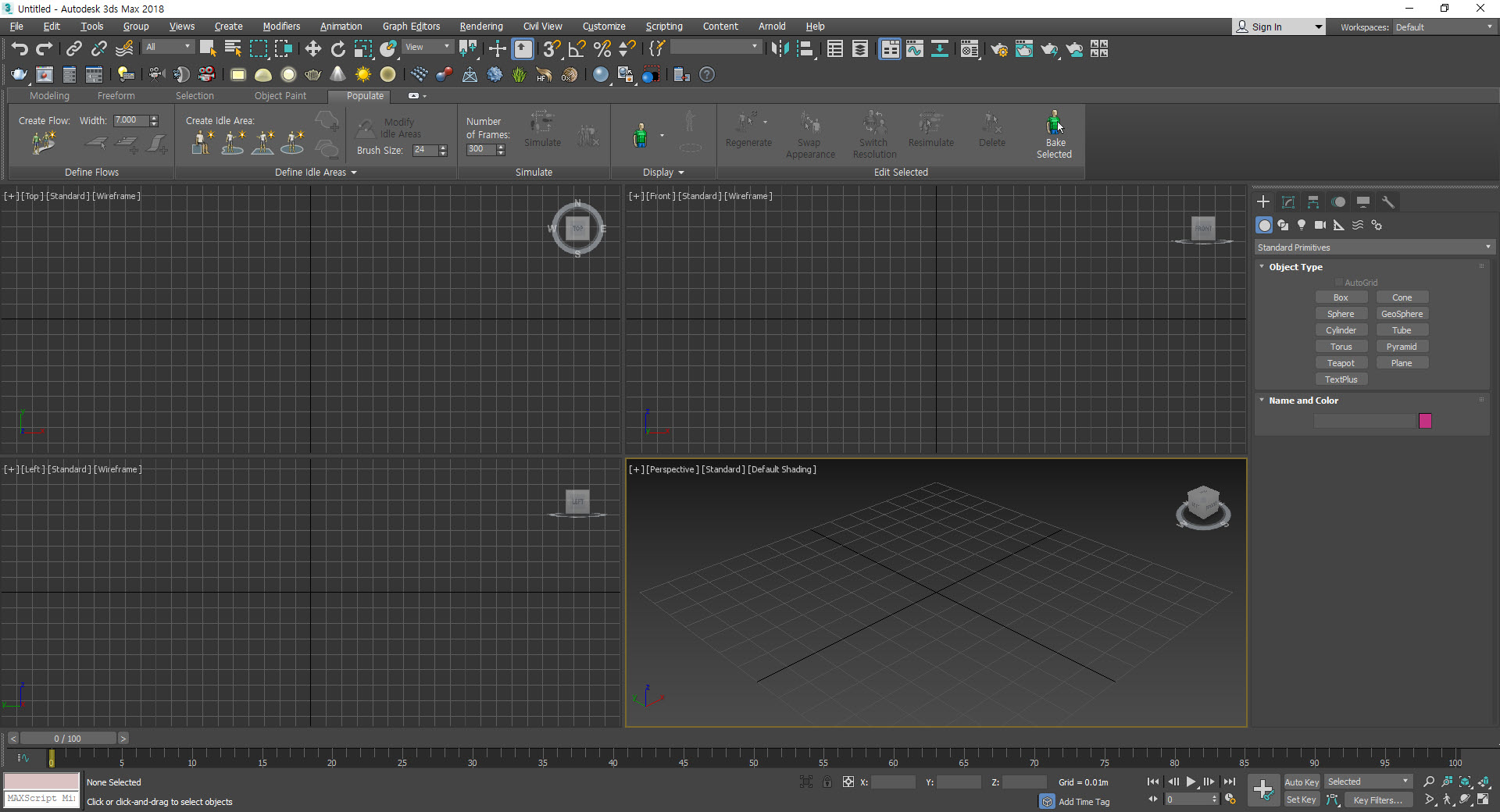Open the Hierarchy command panel tab
This screenshot has height=812, width=1500.
pos(1313,201)
